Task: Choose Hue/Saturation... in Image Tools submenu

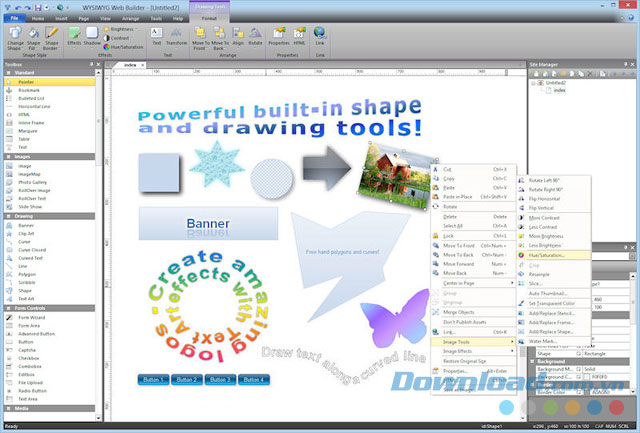Action: [x=554, y=255]
